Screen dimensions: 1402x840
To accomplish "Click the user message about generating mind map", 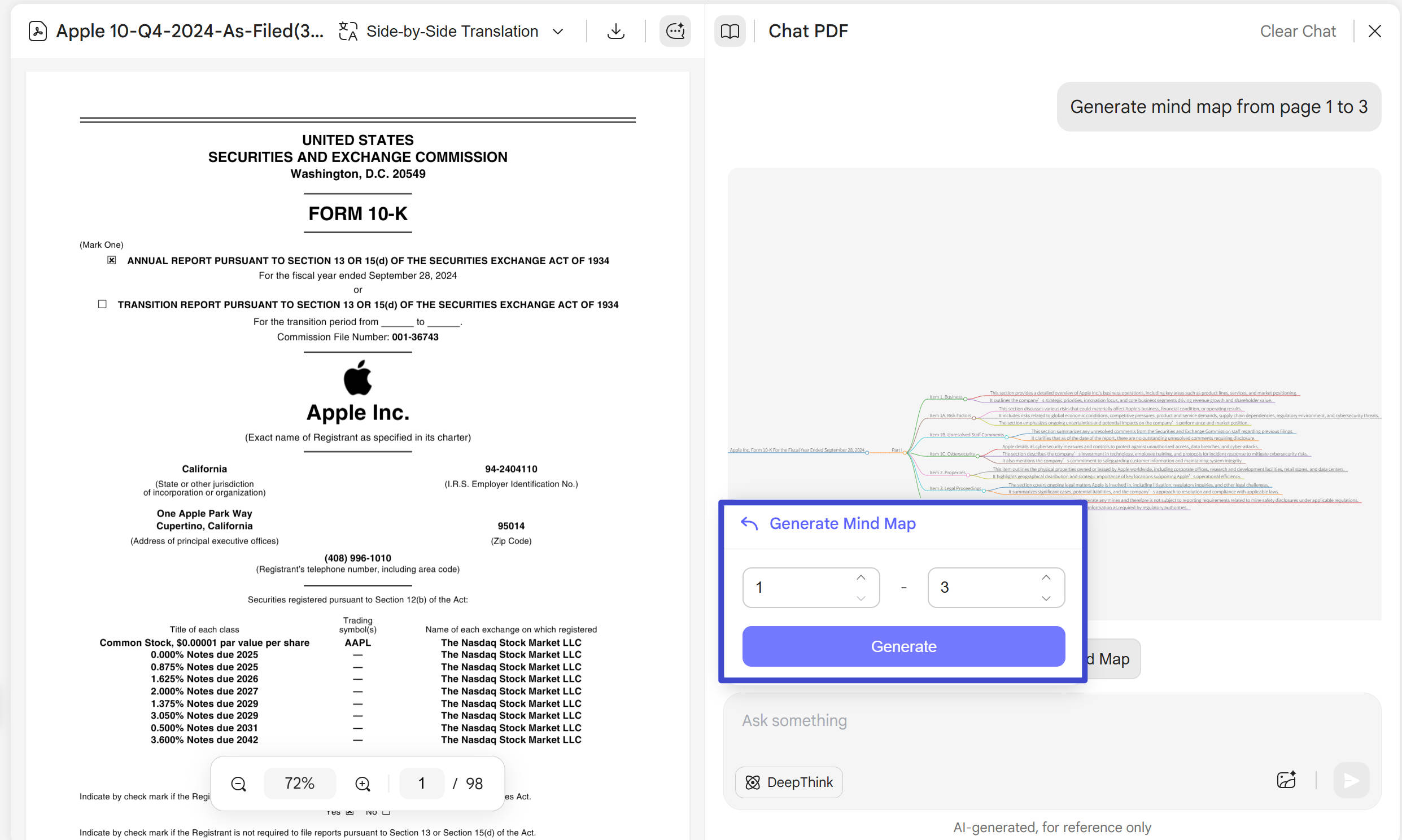I will click(x=1218, y=107).
